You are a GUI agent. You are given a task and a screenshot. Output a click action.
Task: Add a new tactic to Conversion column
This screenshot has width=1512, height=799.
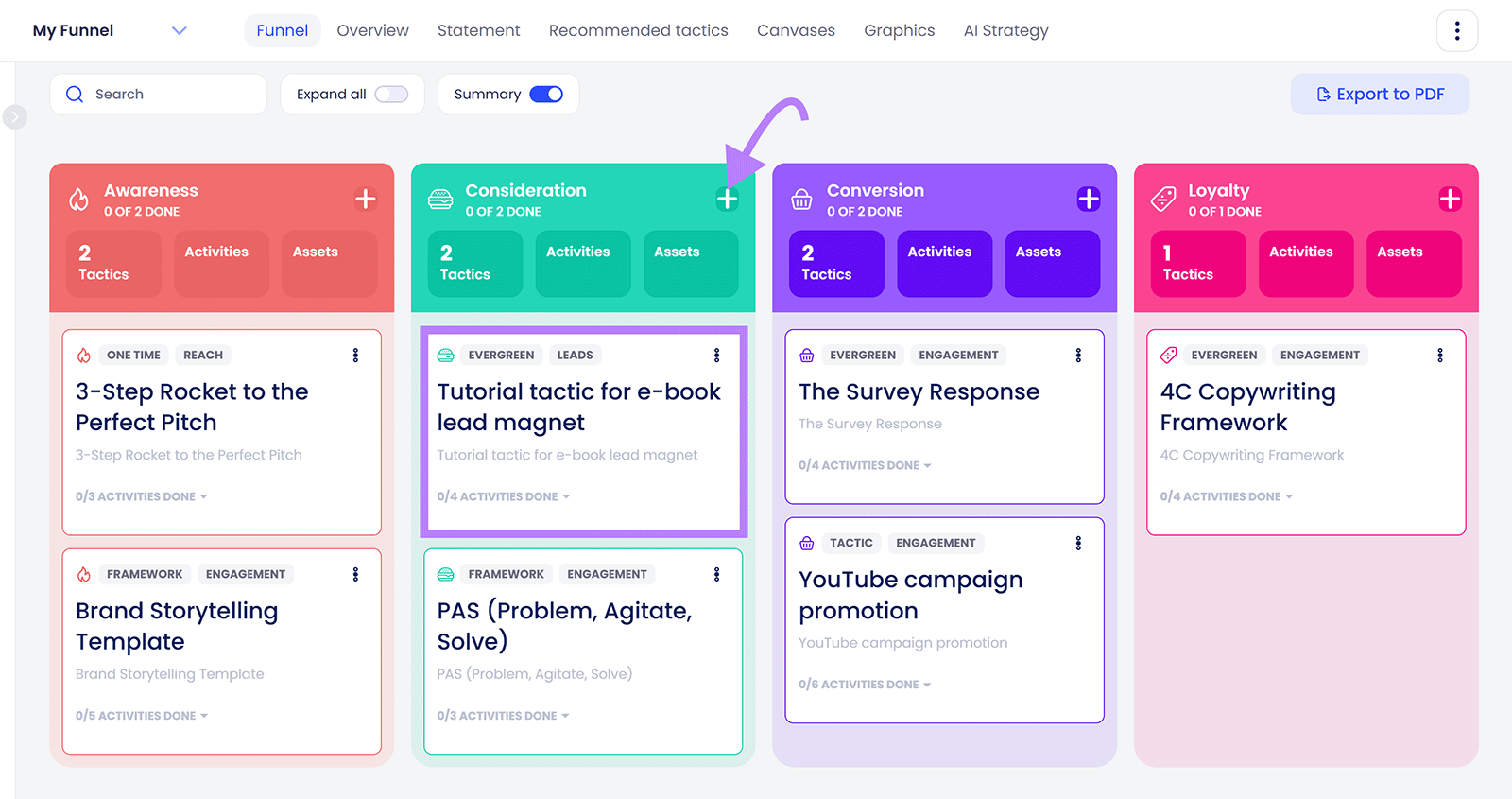click(1088, 199)
